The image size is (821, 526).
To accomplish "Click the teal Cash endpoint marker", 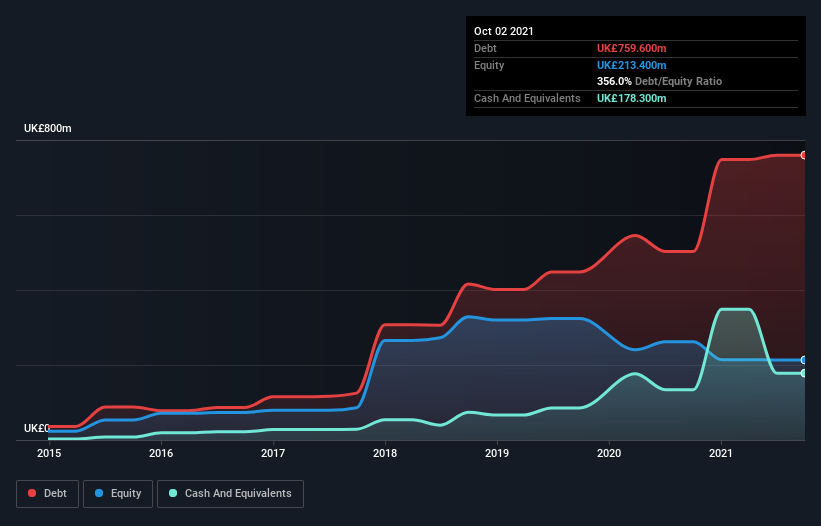I will (x=804, y=373).
